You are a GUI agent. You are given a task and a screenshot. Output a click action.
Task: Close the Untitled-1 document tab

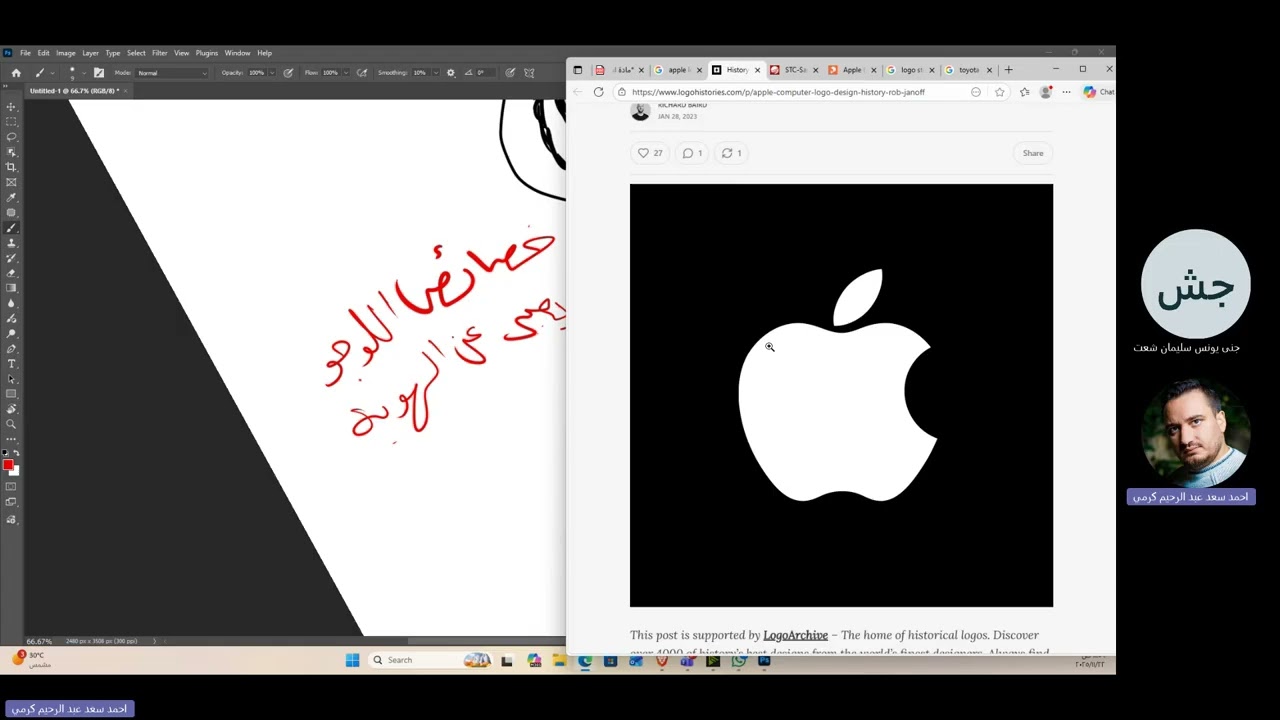[125, 91]
